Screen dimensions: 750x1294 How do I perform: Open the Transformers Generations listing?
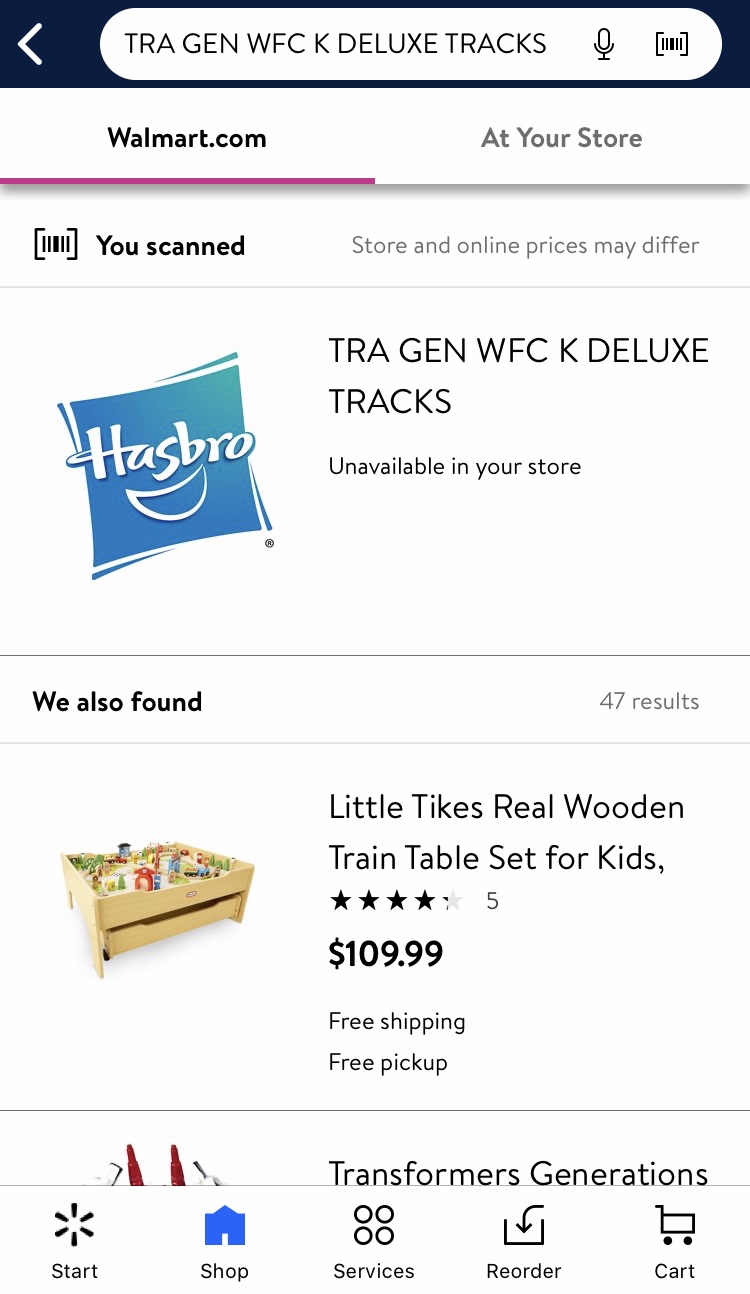pyautogui.click(x=518, y=1172)
